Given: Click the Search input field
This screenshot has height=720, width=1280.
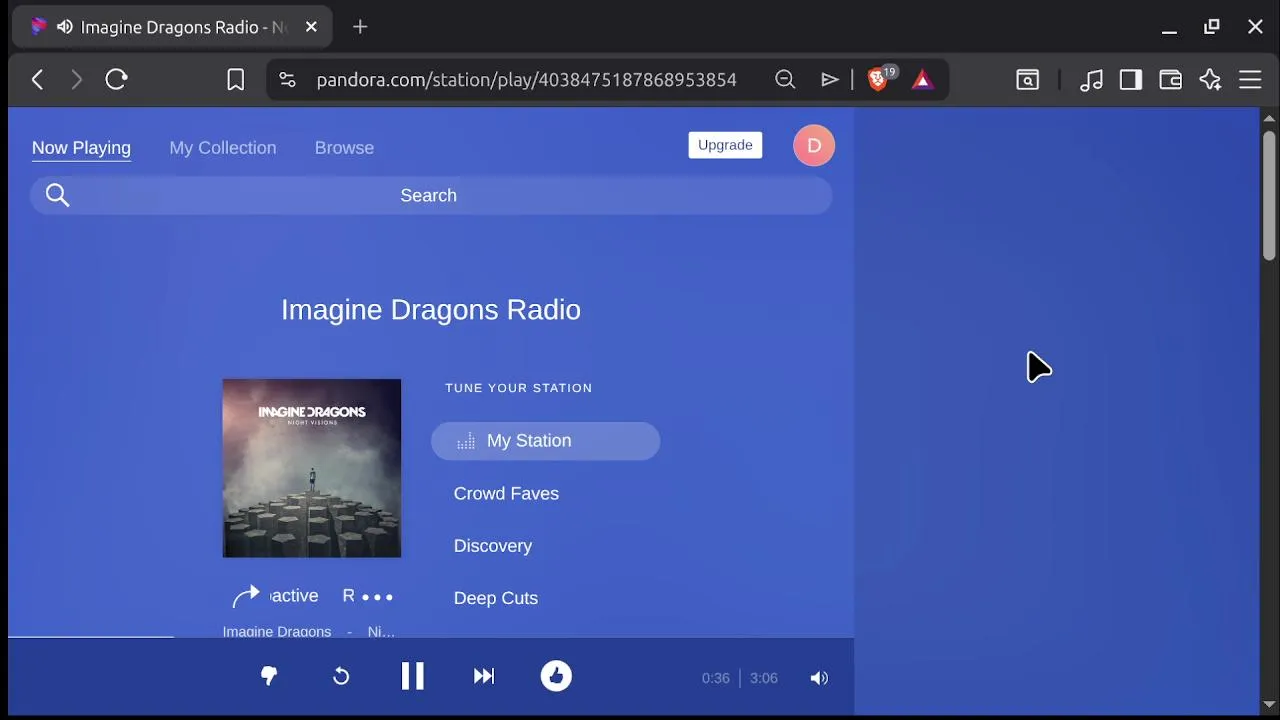Looking at the screenshot, I should pos(431,196).
